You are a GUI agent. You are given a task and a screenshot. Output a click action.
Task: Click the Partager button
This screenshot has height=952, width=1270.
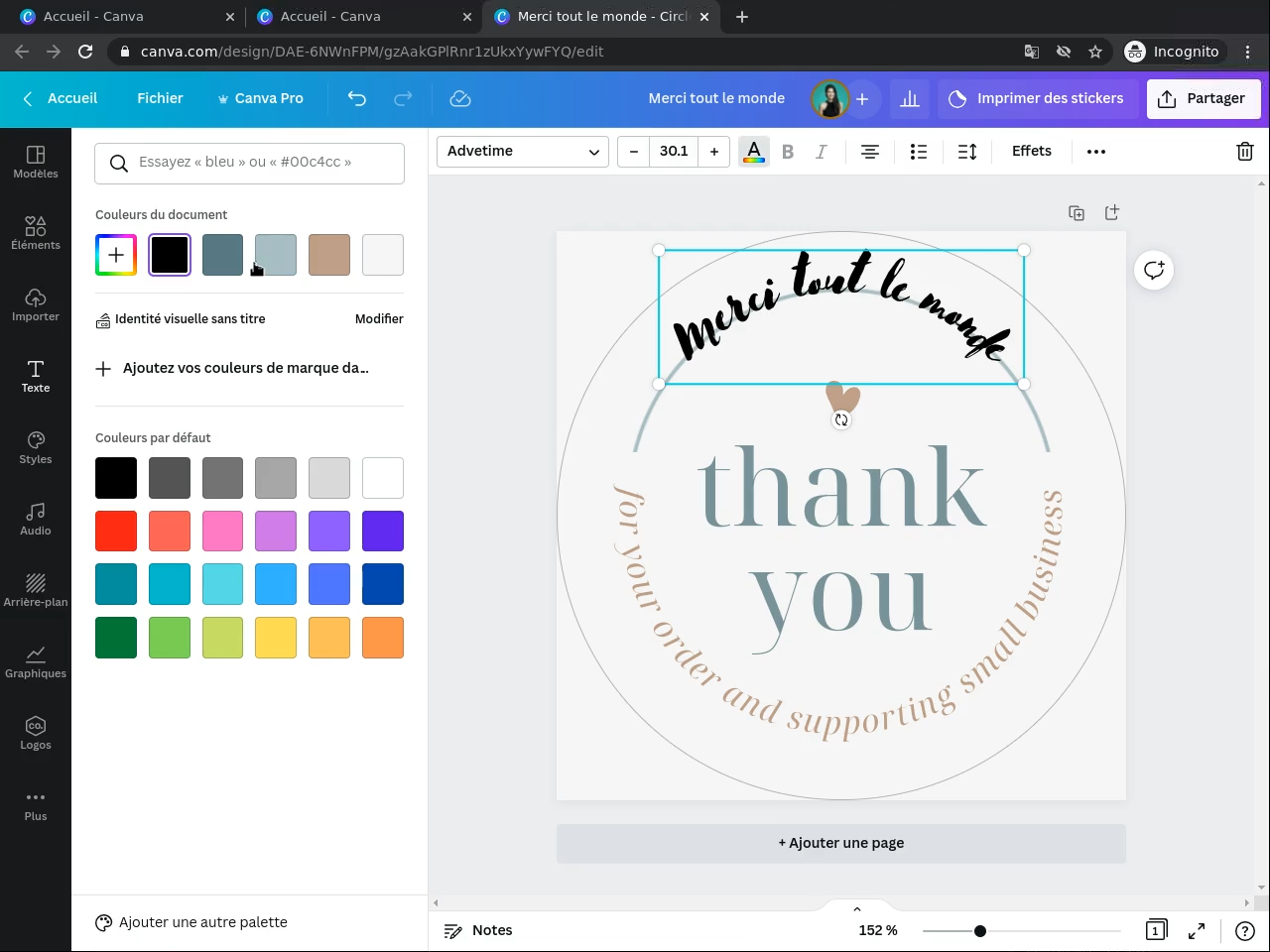[x=1204, y=98]
